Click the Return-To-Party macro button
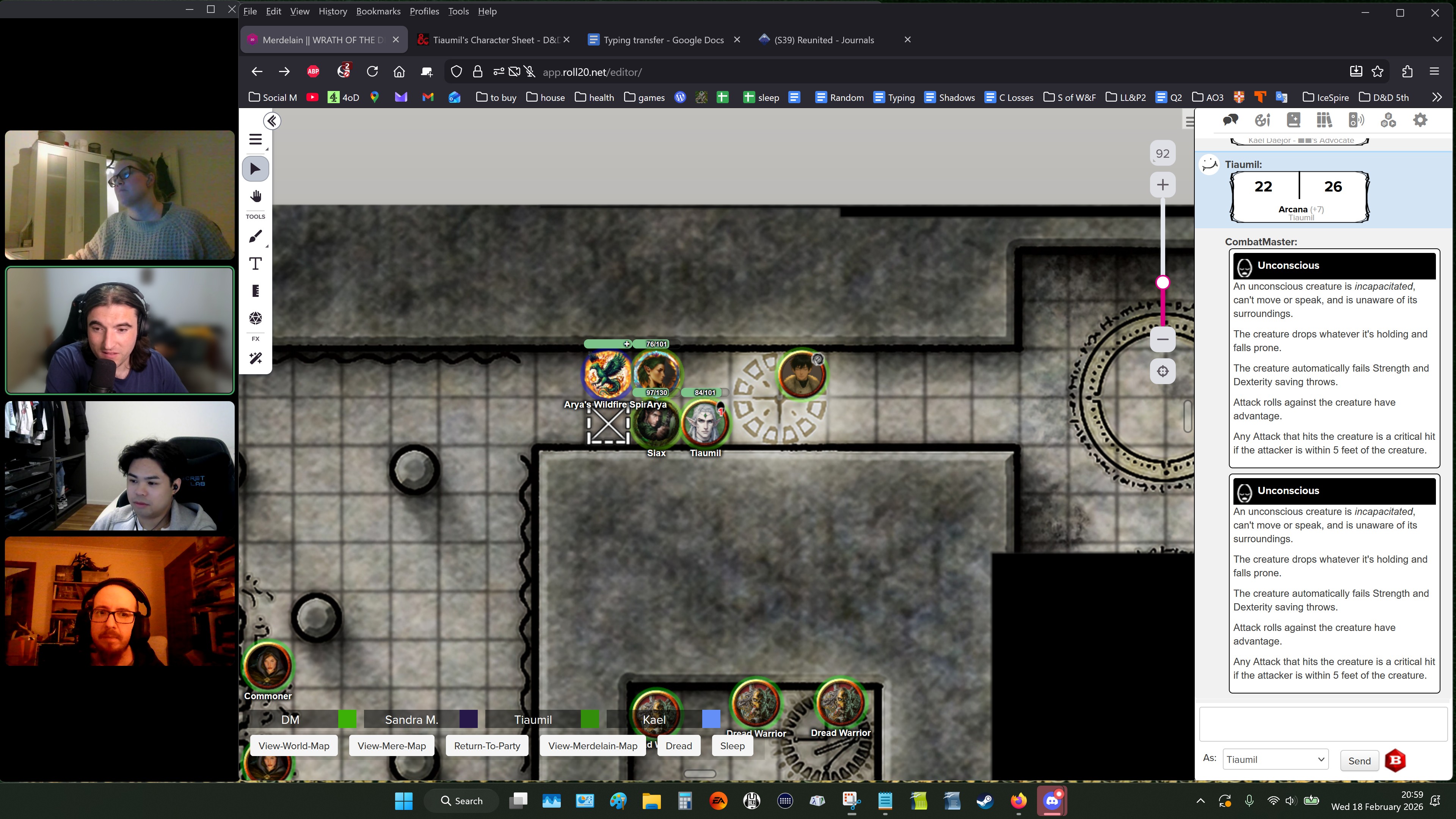 (486, 745)
